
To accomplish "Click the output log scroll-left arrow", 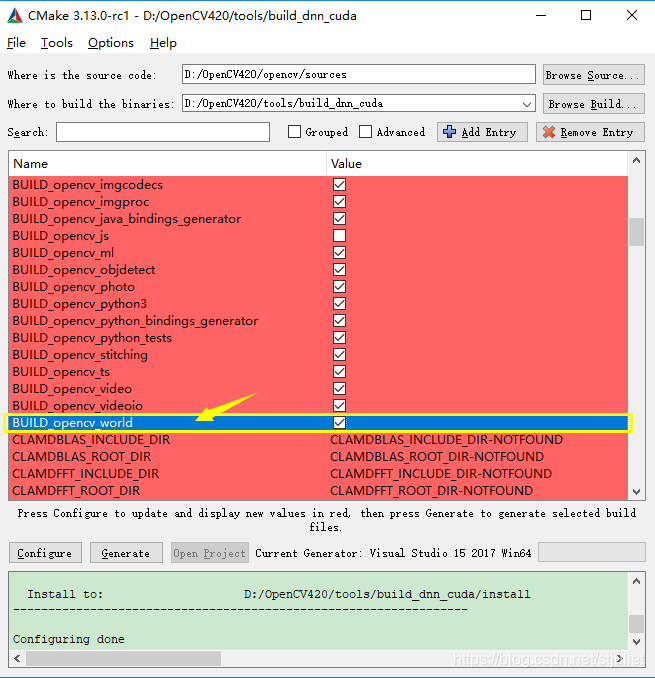I will click(x=17, y=659).
